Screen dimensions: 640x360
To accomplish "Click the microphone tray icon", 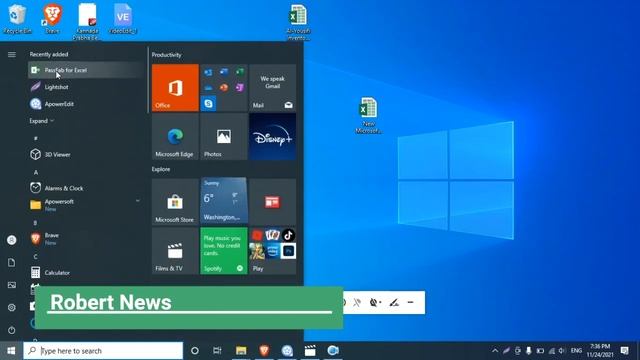I will click(x=529, y=351).
